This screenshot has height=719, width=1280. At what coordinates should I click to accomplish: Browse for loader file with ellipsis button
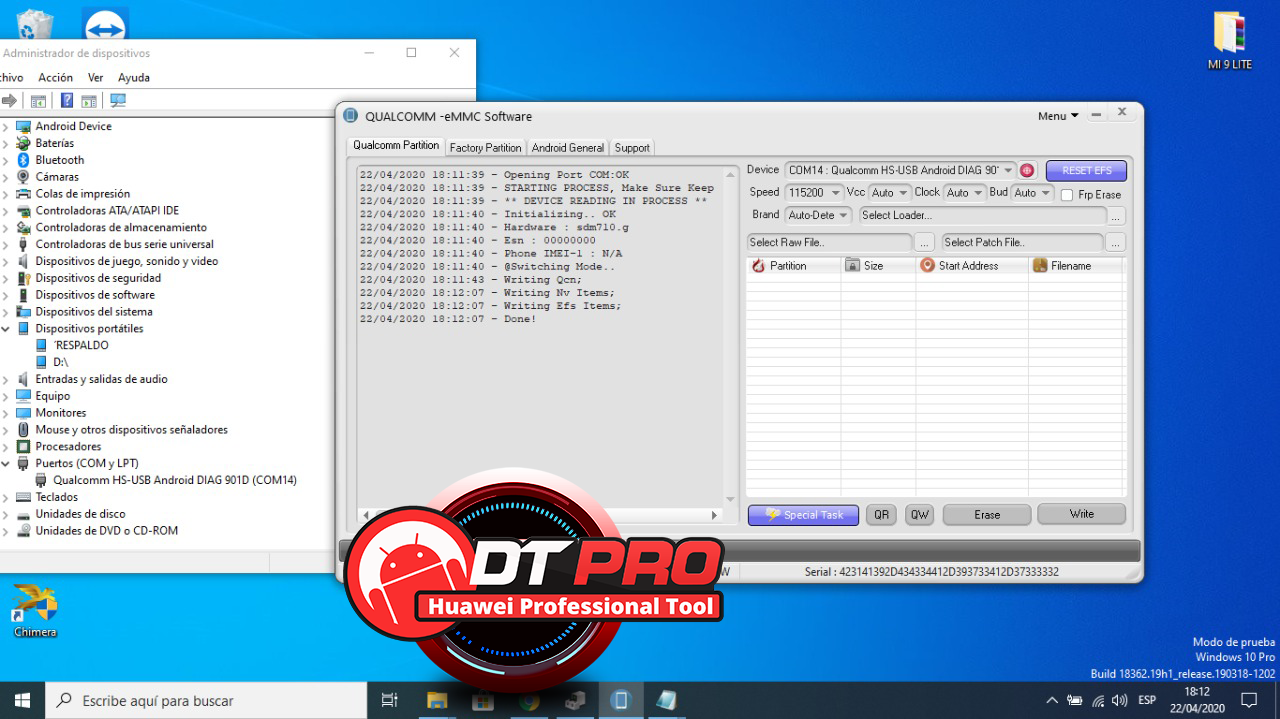pyautogui.click(x=1116, y=216)
